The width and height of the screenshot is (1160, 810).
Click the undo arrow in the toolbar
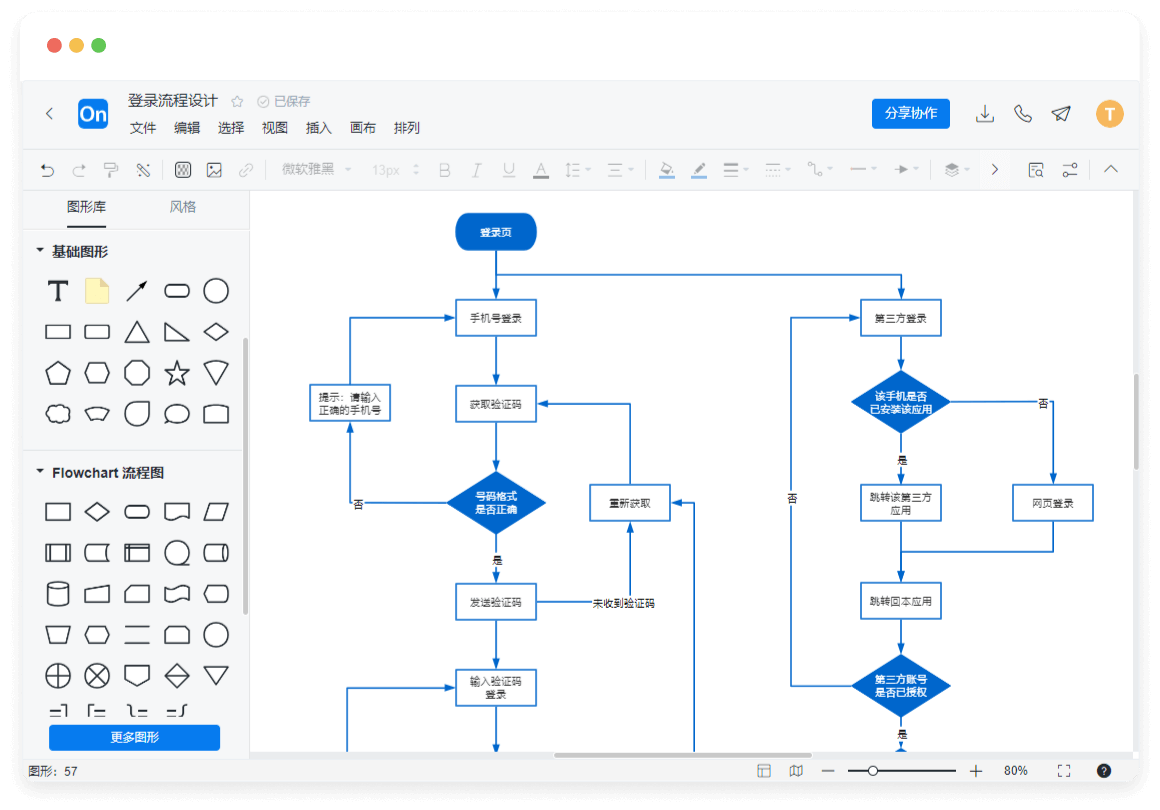pyautogui.click(x=47, y=170)
